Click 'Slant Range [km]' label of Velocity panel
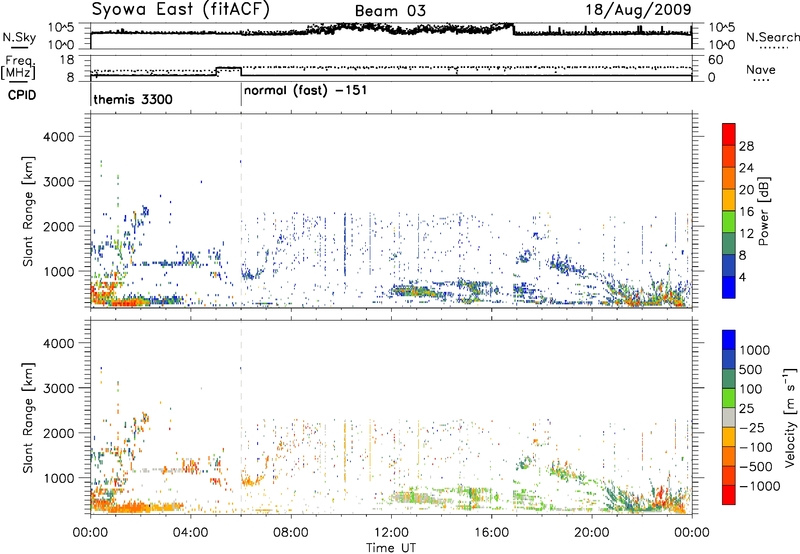This screenshot has height=554, width=800. [28, 418]
